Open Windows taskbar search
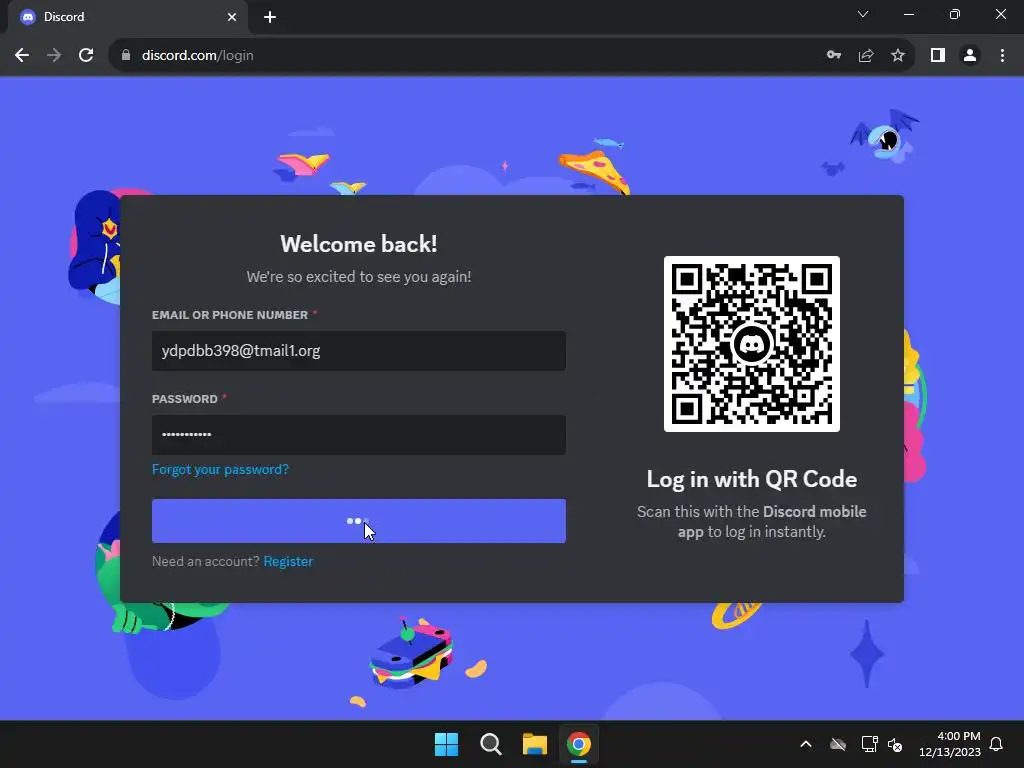Viewport: 1024px width, 768px height. [490, 744]
